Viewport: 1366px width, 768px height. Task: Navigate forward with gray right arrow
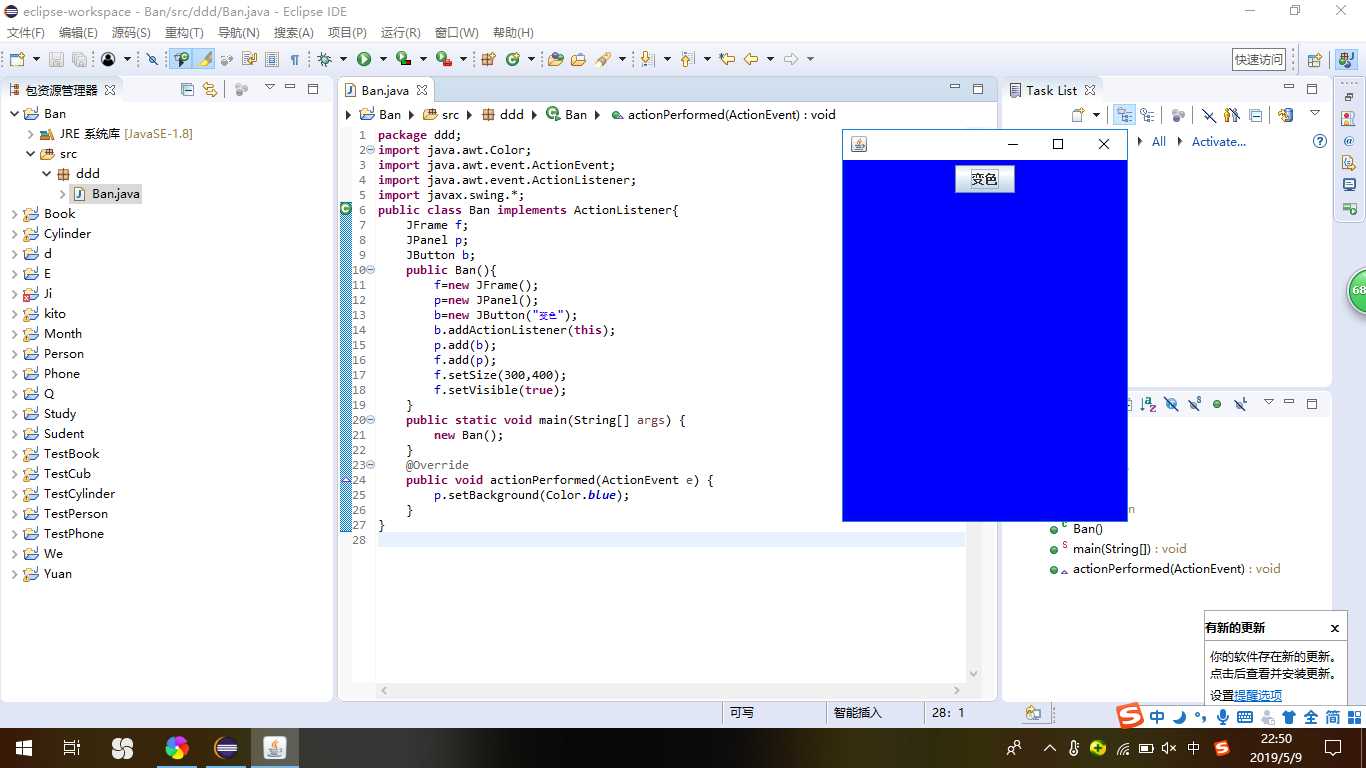pos(791,60)
